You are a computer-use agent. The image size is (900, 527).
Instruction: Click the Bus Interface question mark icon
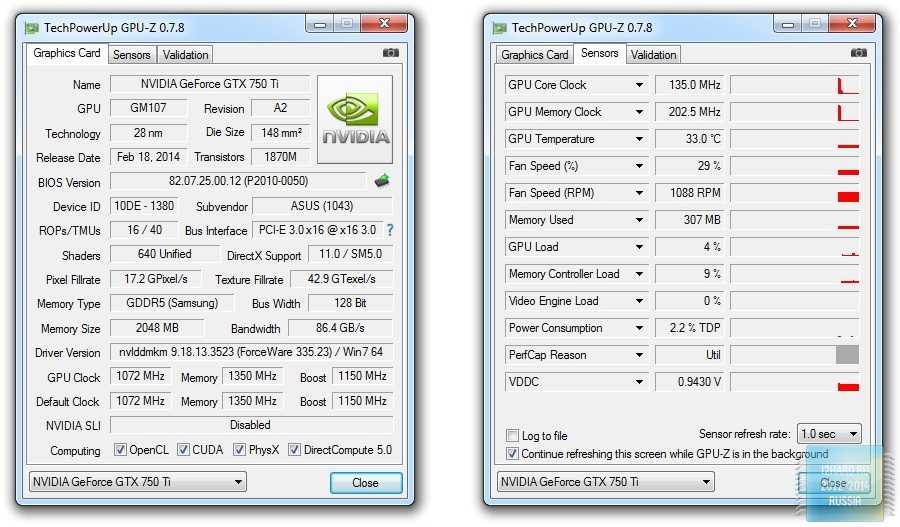[389, 230]
